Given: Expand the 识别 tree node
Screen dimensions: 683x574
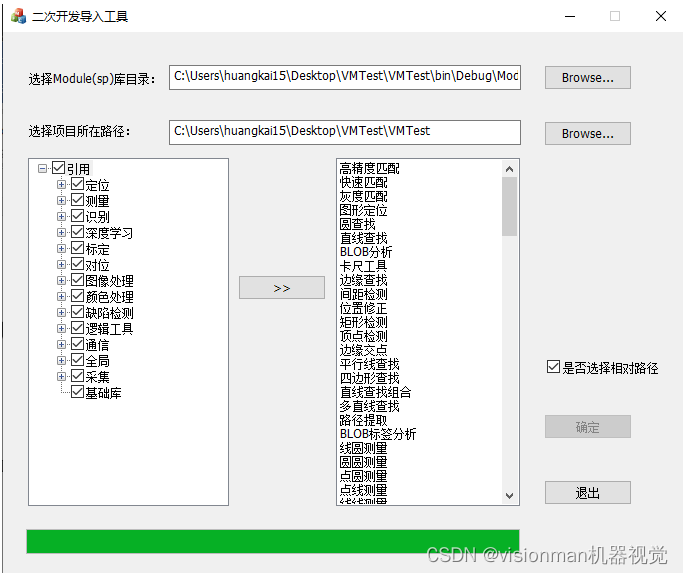Looking at the screenshot, I should [61, 216].
